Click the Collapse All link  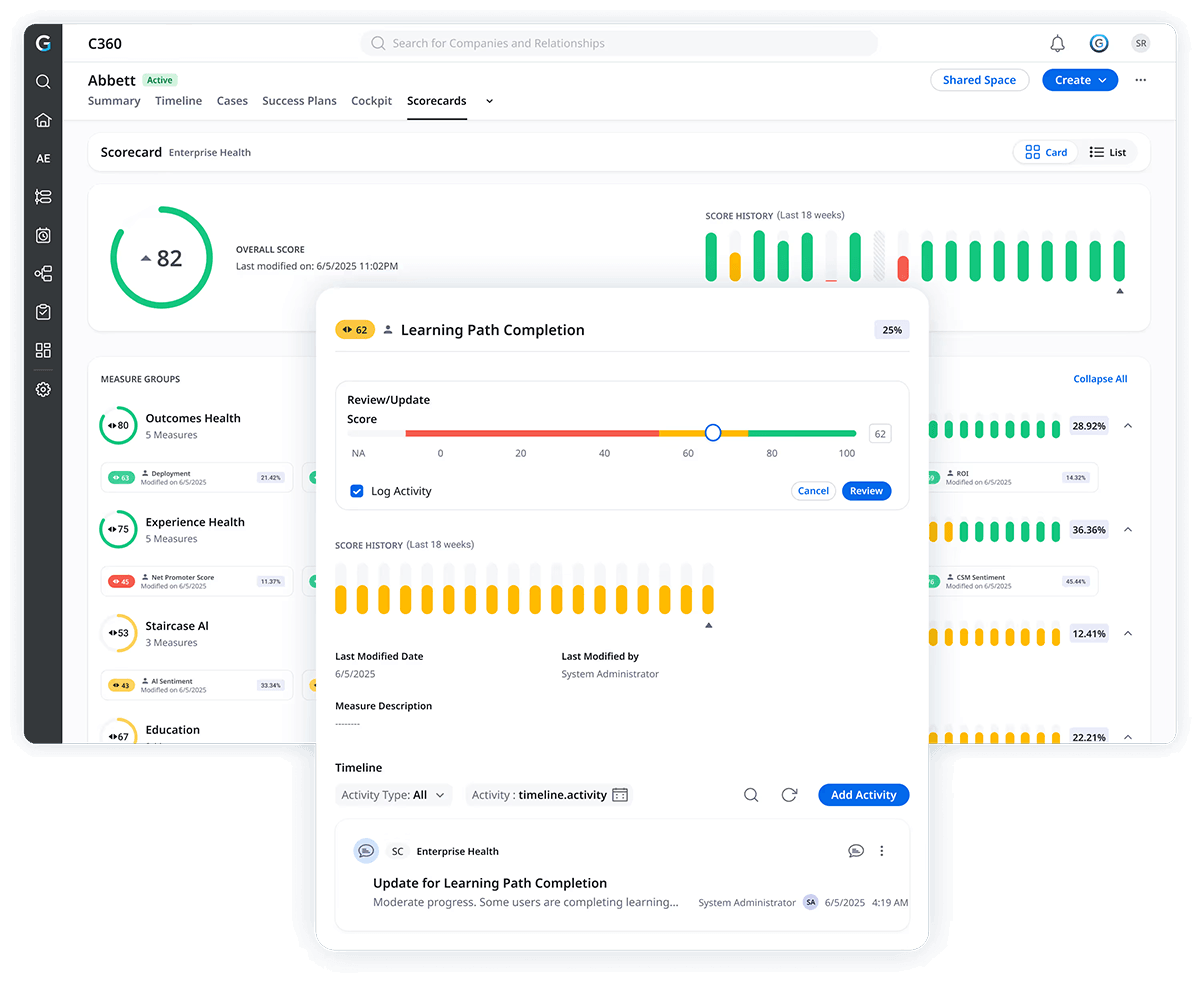pyautogui.click(x=1100, y=379)
